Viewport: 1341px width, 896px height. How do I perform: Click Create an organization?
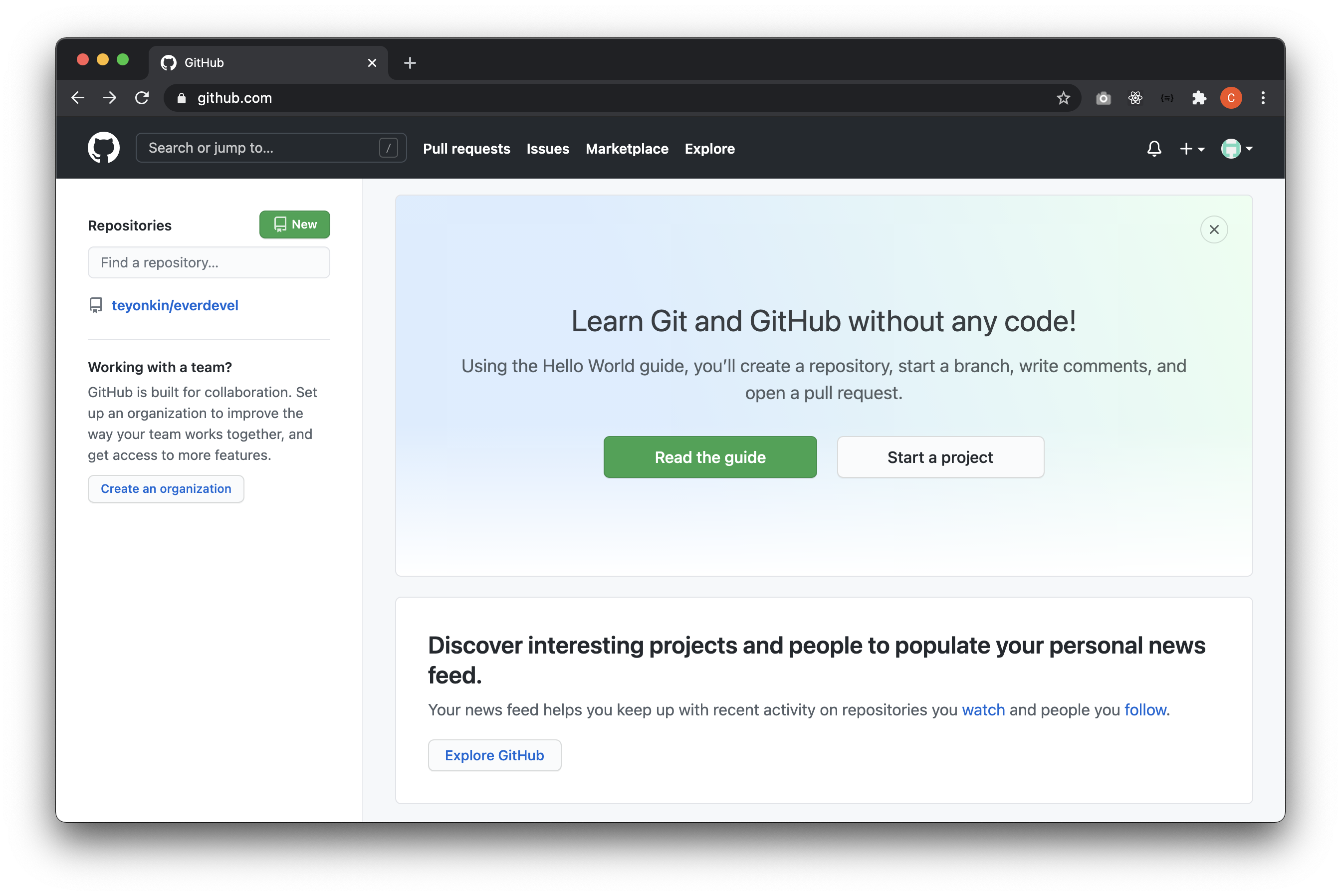point(166,489)
